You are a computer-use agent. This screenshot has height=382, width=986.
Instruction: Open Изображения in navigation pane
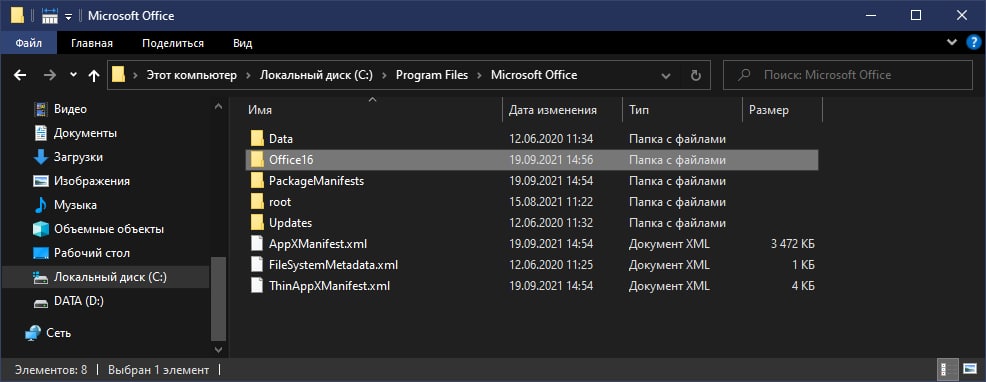click(92, 181)
